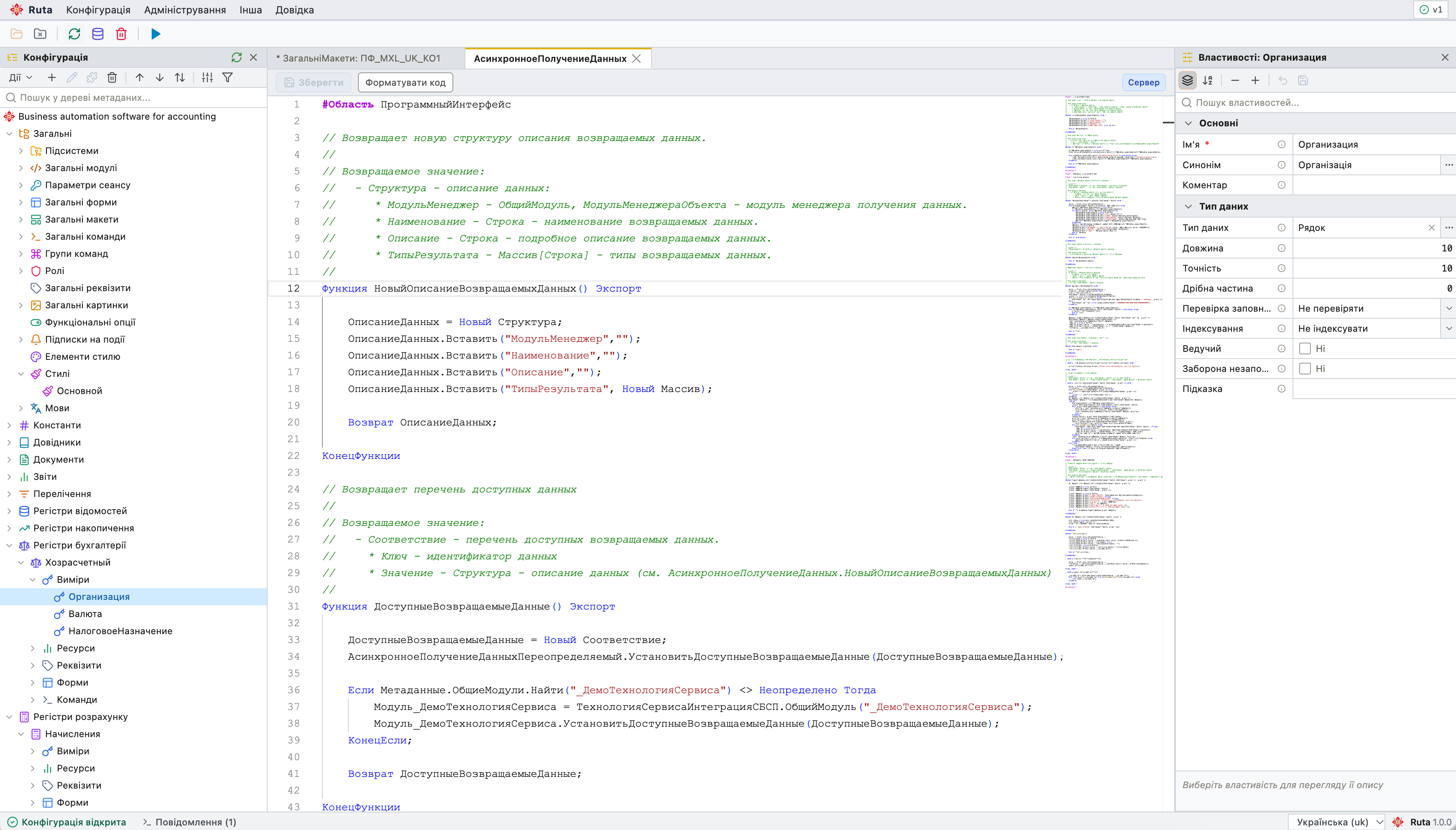1456x830 pixels.
Task: Click the sort arrows icon in tree toolbar
Action: point(180,77)
